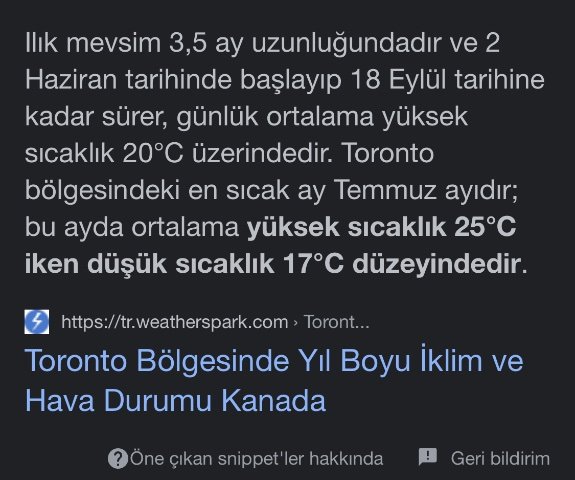Click 'bölgesindeki en sıcak ay' text
This screenshot has height=480, width=575.
coord(175,190)
